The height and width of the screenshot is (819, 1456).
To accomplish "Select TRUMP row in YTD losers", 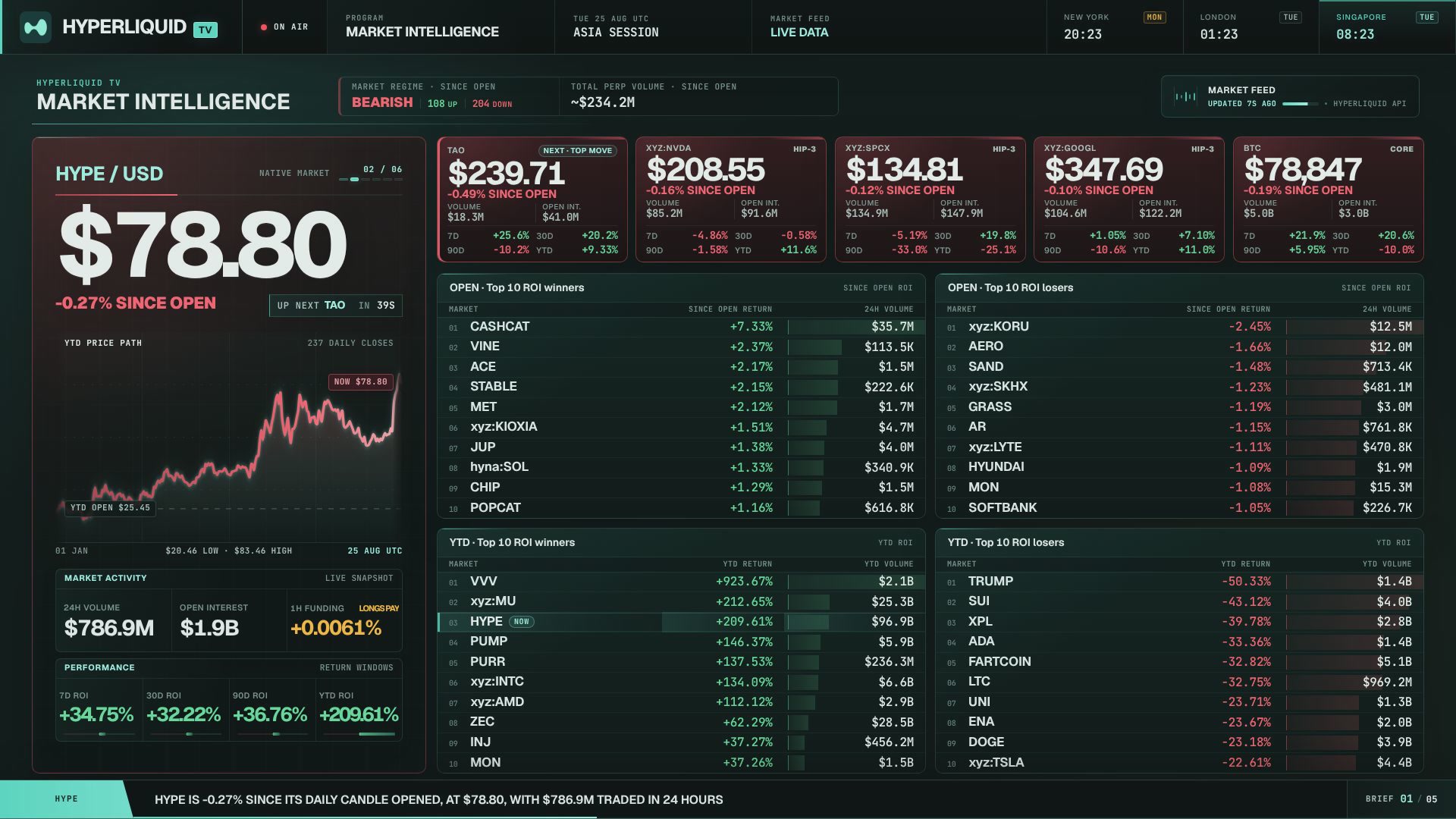I will tap(1179, 582).
